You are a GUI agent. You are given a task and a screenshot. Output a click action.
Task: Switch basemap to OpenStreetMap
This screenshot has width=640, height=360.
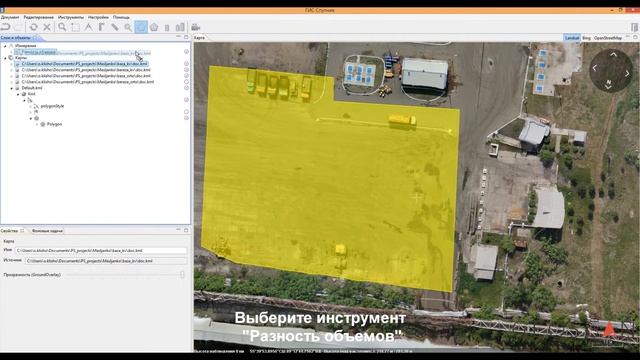607,38
